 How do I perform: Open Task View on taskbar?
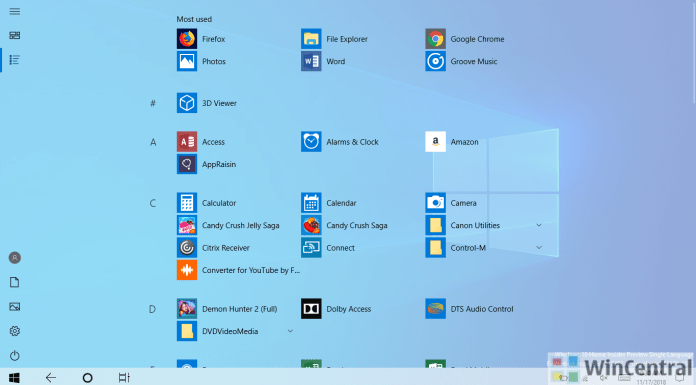pos(124,377)
